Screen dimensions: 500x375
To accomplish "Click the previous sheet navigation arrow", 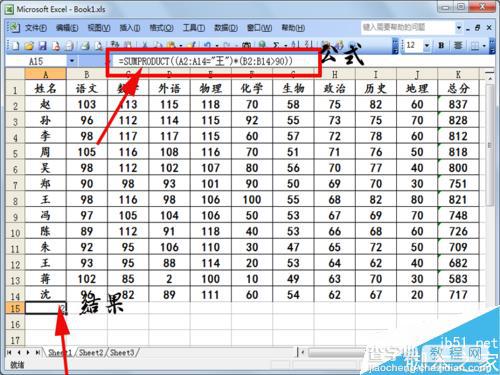I will click(x=19, y=352).
